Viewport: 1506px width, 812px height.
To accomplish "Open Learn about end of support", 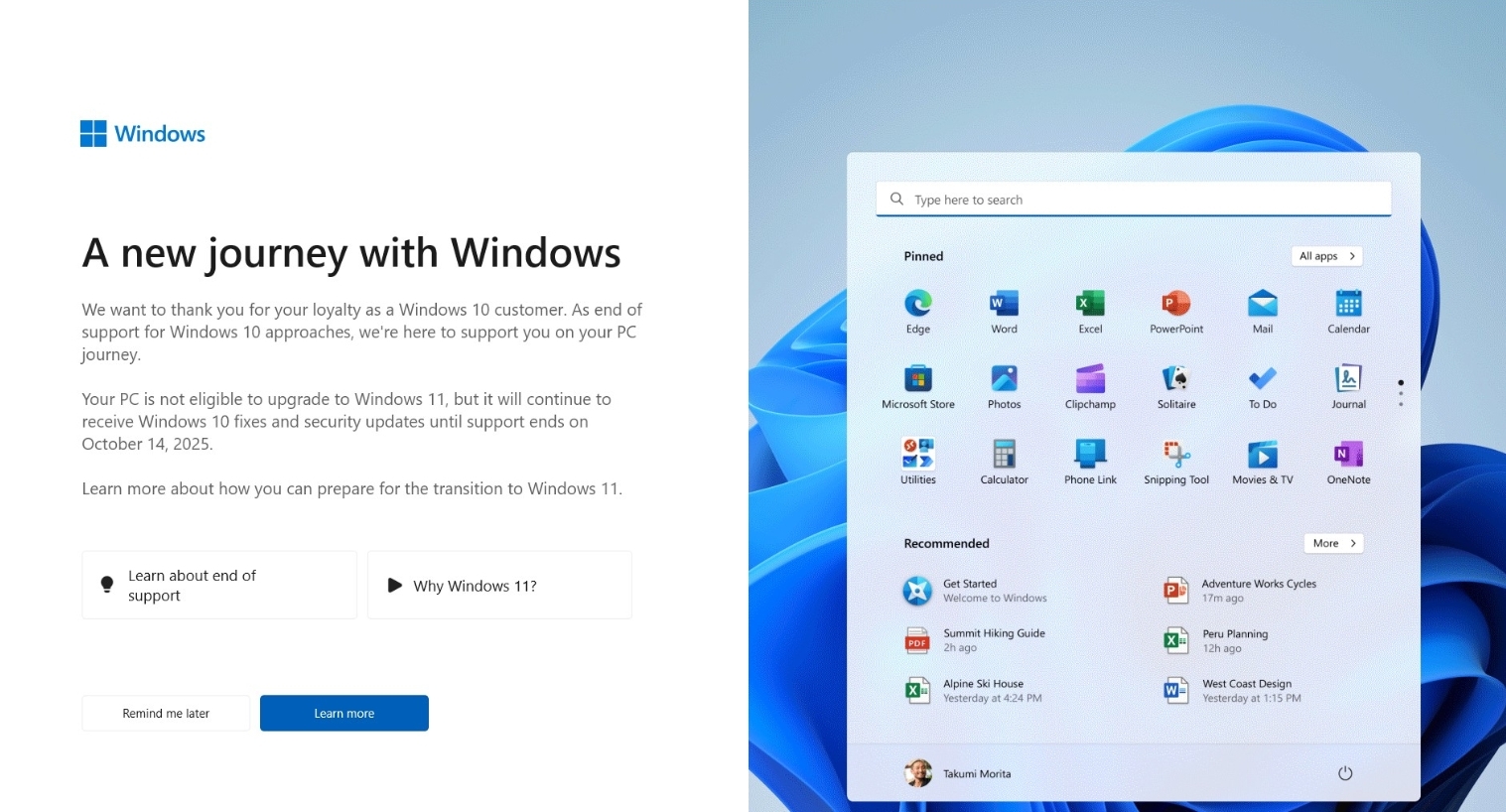I will click(219, 585).
